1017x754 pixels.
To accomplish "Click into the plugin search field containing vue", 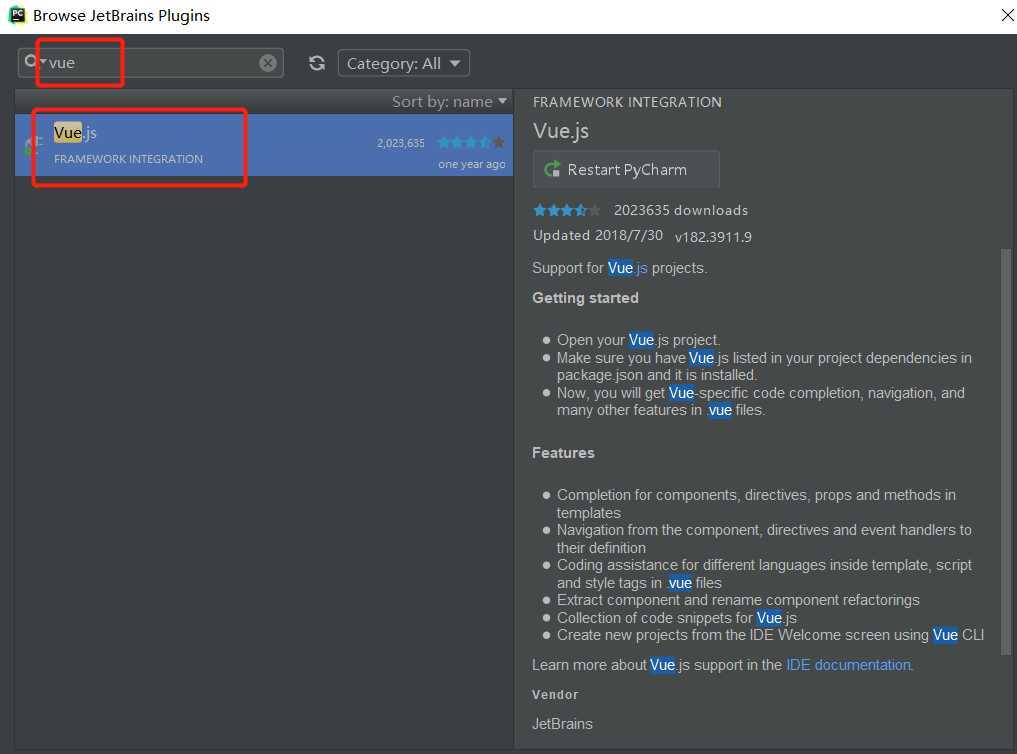I will [x=150, y=63].
